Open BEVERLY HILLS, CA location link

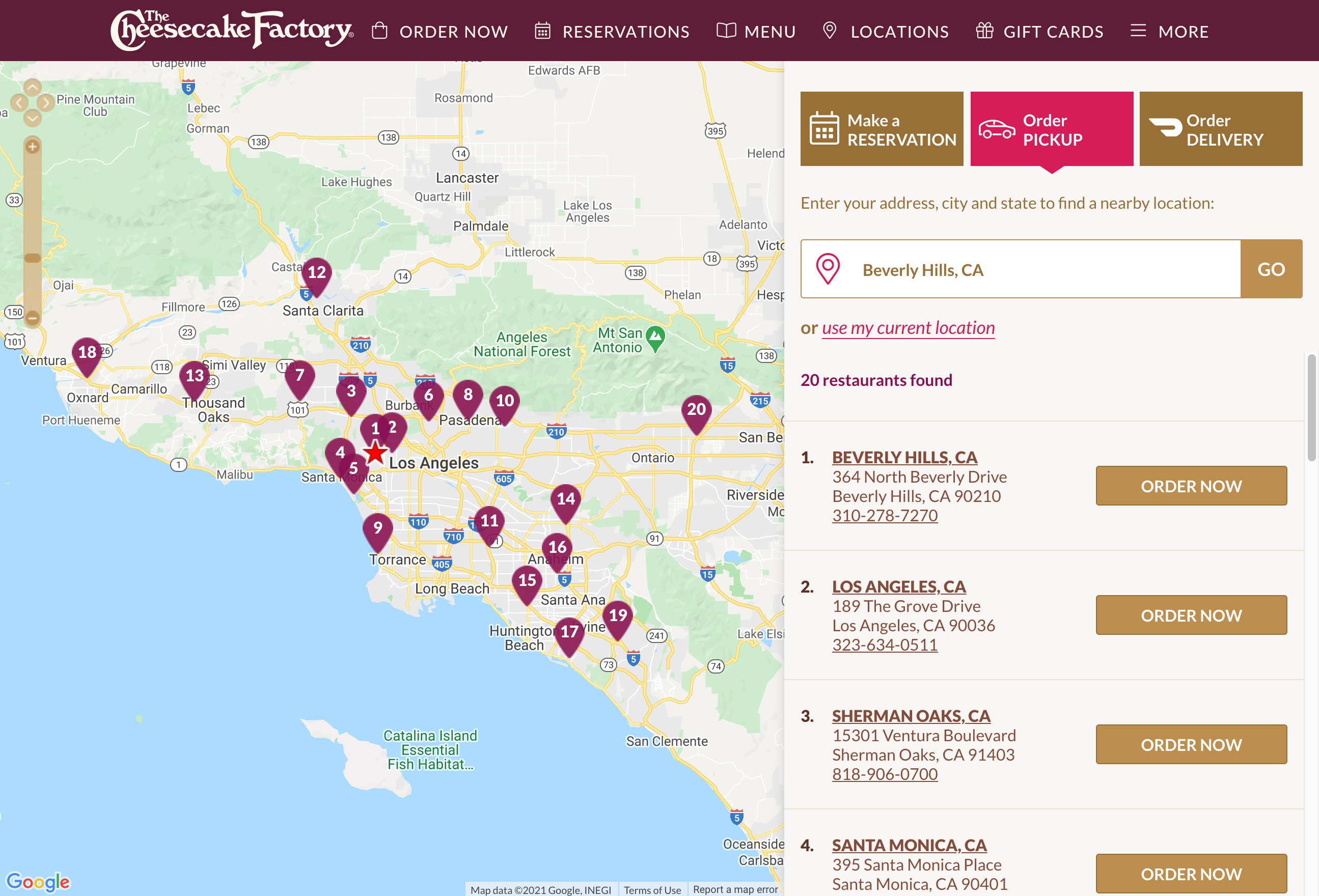tap(904, 457)
